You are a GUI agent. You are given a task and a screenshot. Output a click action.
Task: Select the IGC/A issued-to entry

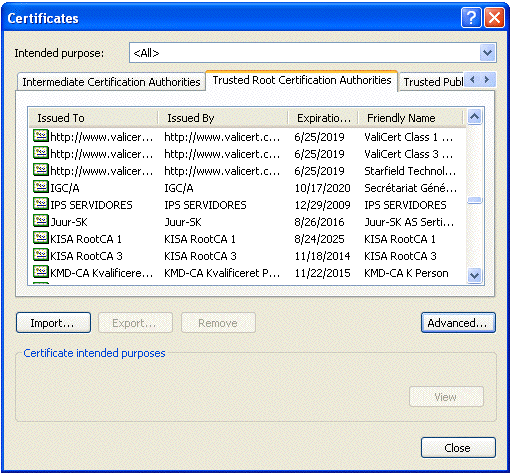pyautogui.click(x=65, y=188)
